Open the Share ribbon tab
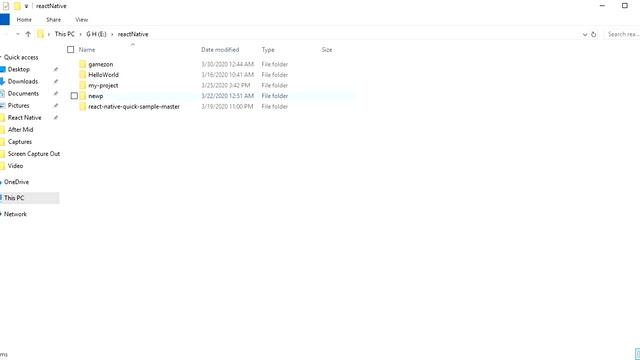The width and height of the screenshot is (640, 360). coord(53,20)
